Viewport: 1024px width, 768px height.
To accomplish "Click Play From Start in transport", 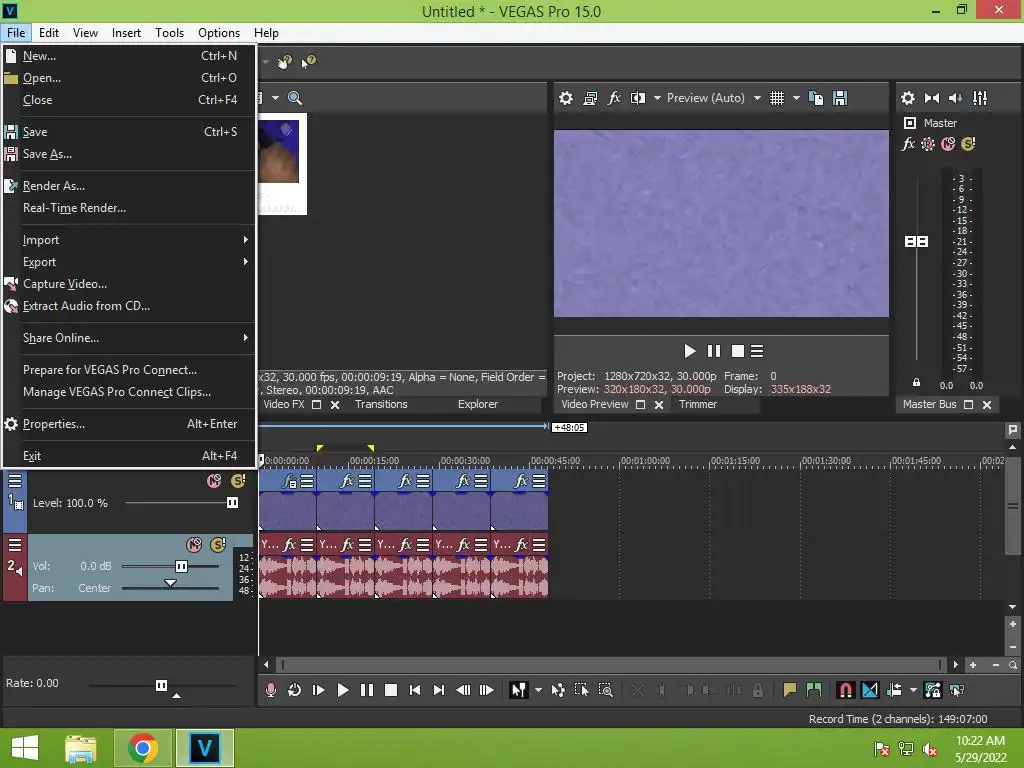I will (319, 690).
